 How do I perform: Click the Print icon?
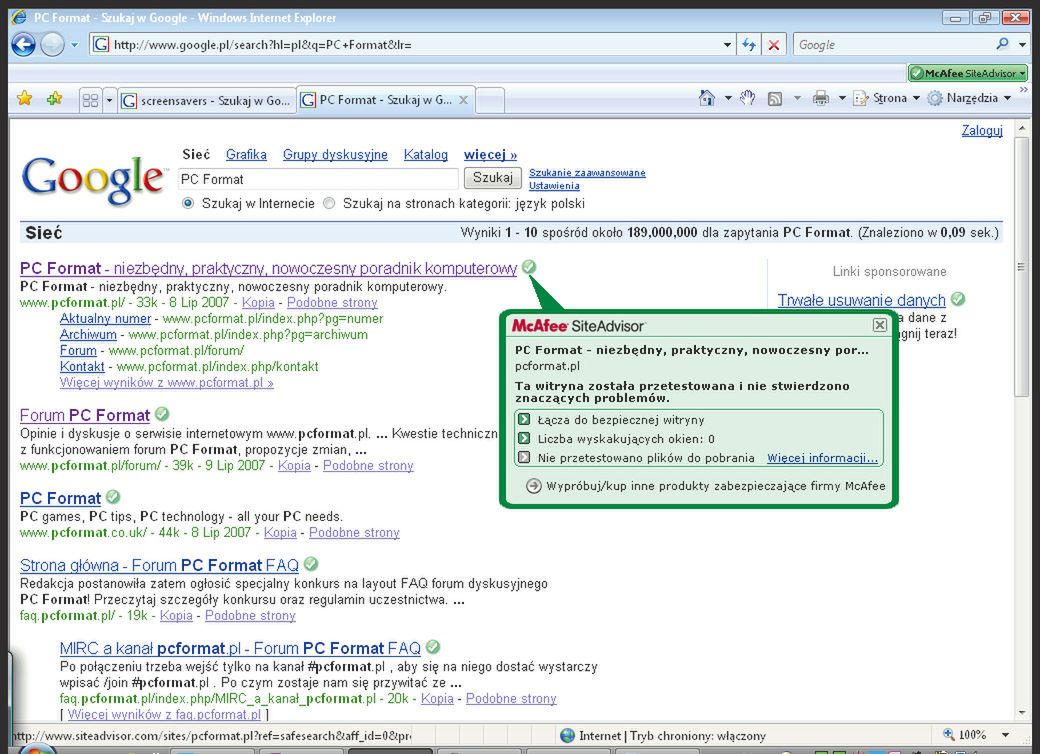821,98
